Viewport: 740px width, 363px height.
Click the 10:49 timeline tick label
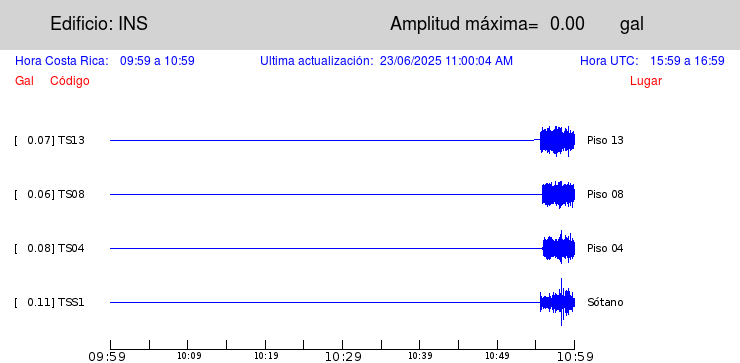[497, 356]
